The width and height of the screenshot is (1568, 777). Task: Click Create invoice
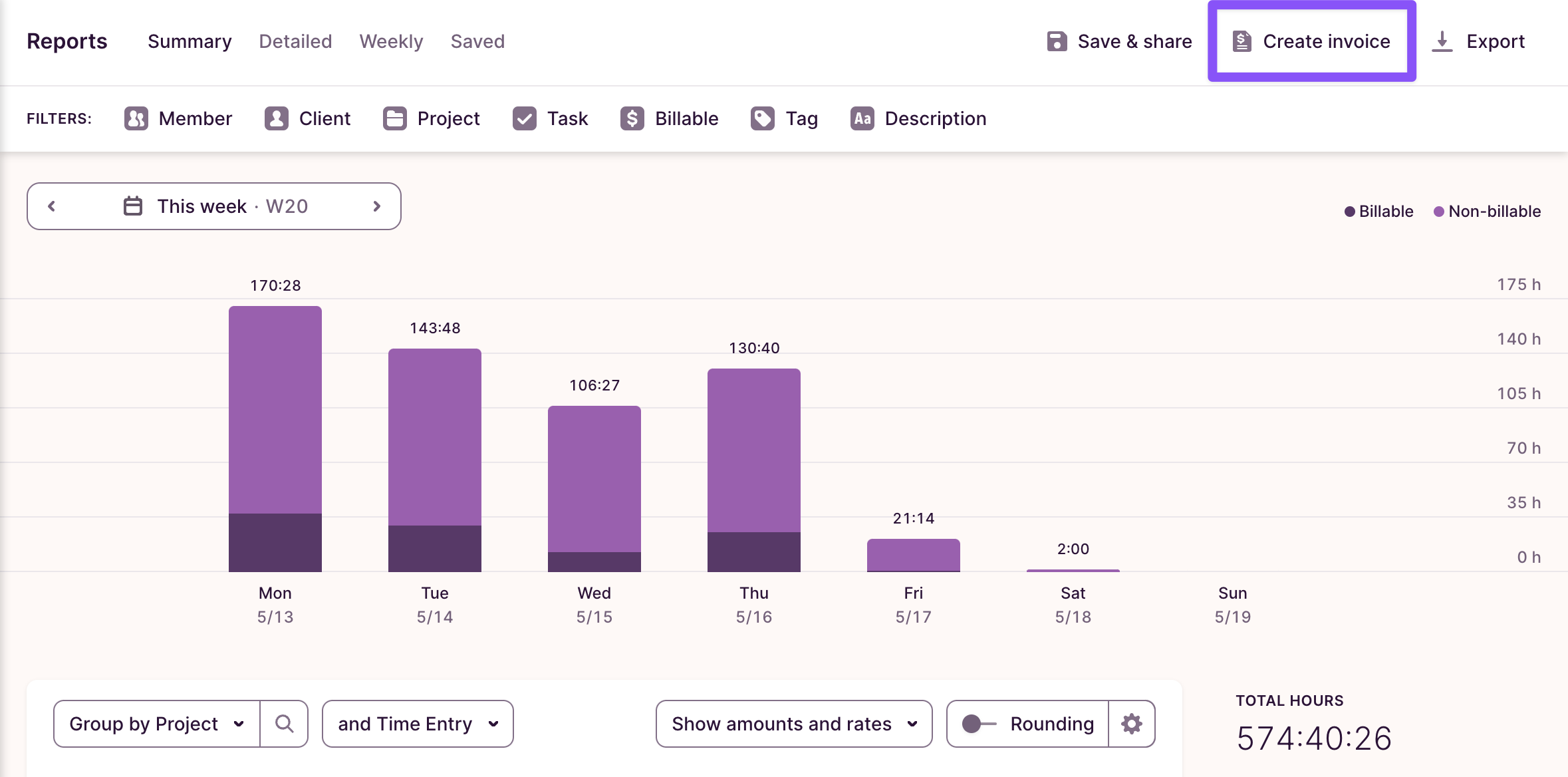pyautogui.click(x=1311, y=41)
